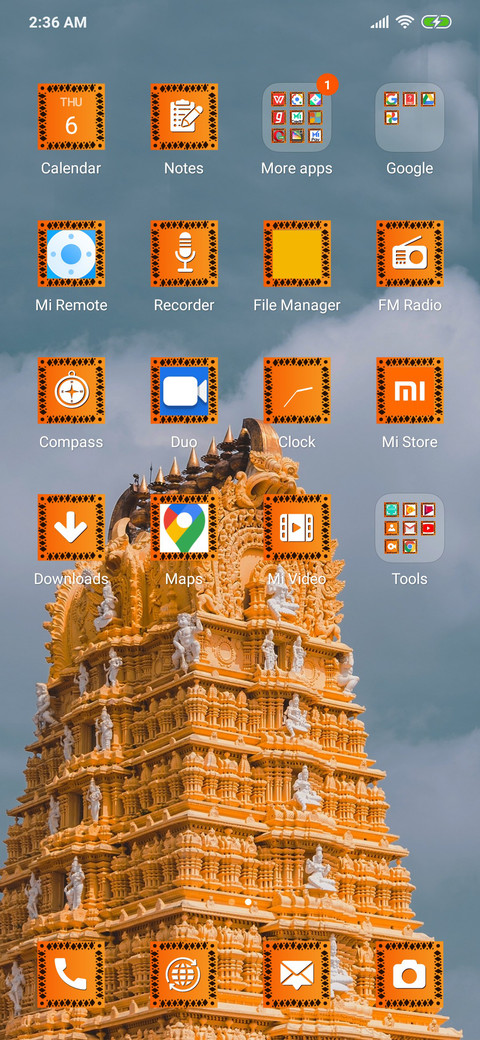Tap the "Mi Remote" label
480x1040 pixels.
click(71, 305)
